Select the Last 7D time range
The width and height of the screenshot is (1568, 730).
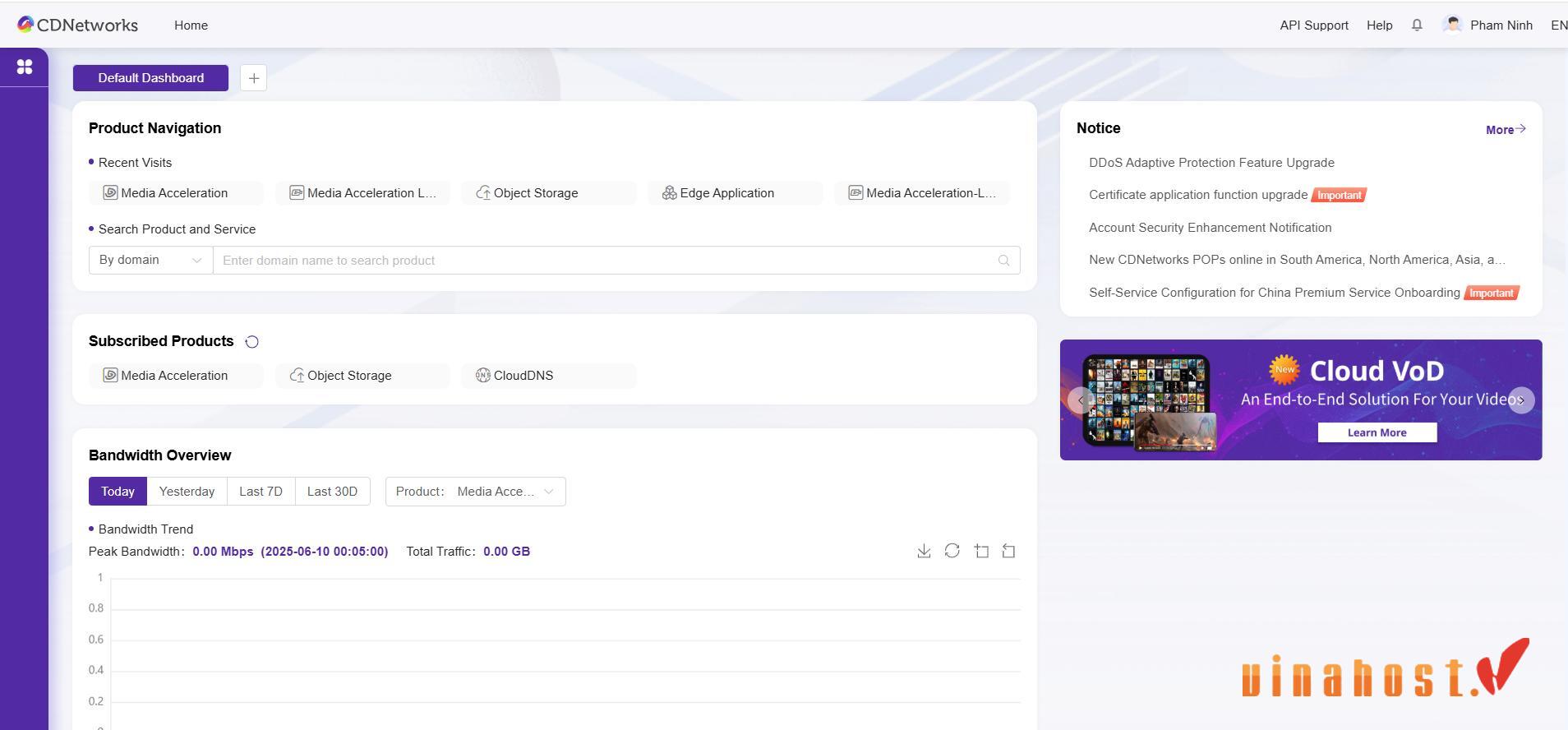point(261,492)
